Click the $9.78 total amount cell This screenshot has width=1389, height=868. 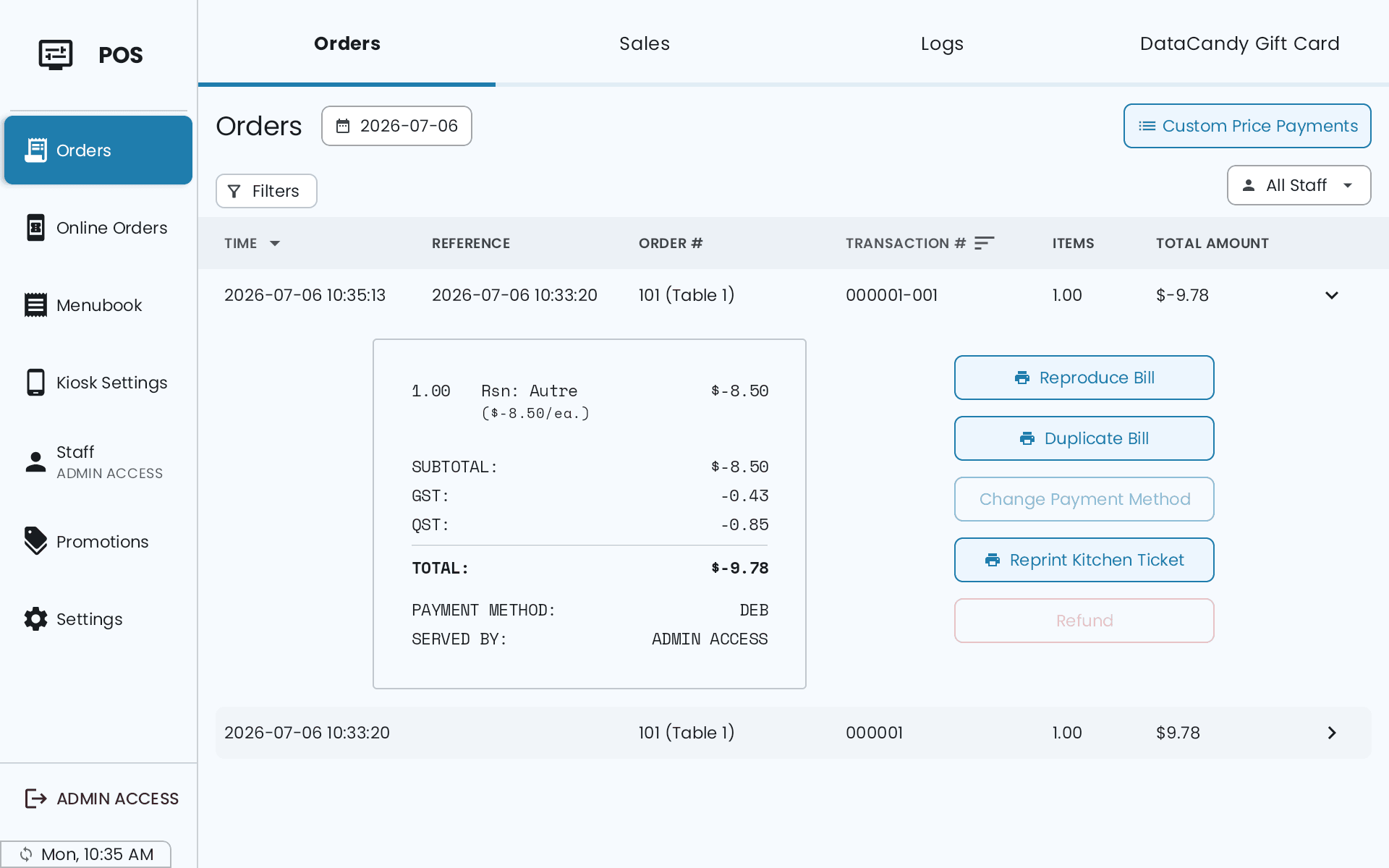pyautogui.click(x=1178, y=733)
